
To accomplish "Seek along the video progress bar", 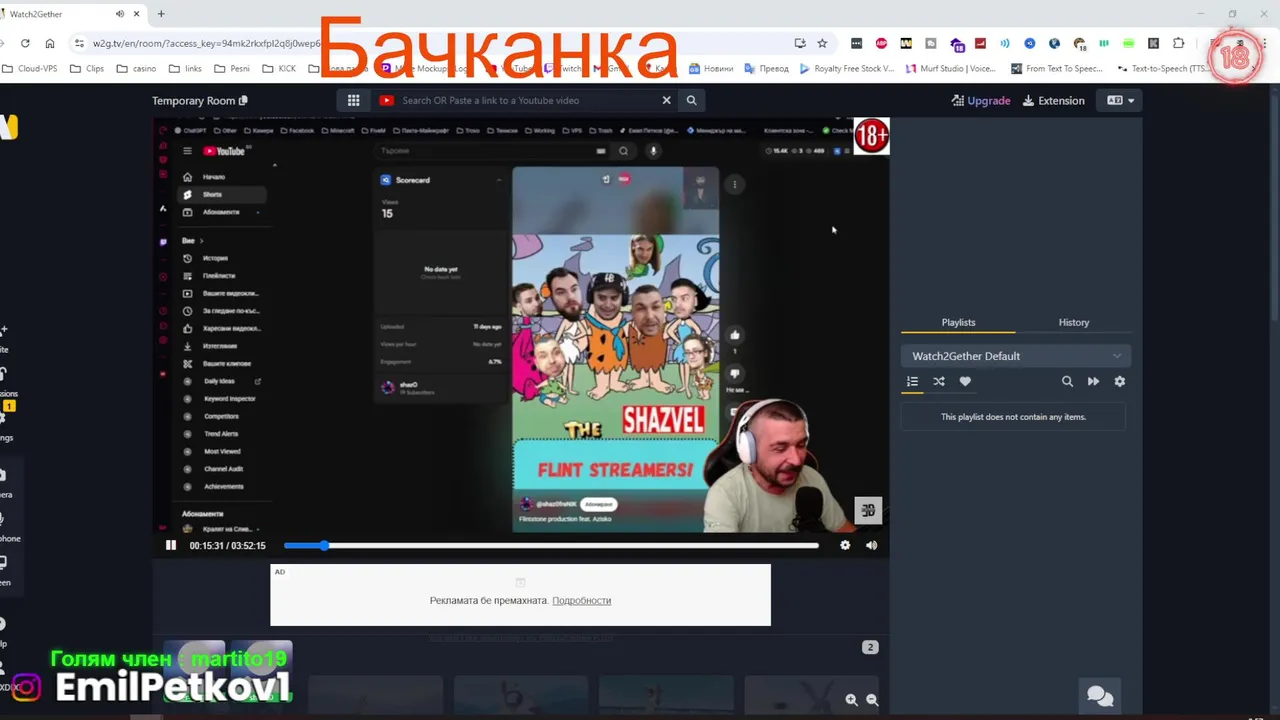I will tap(551, 545).
